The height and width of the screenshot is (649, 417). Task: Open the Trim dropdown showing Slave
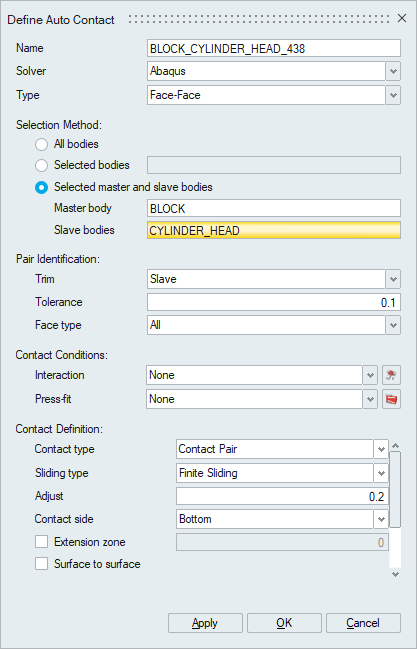click(x=393, y=279)
